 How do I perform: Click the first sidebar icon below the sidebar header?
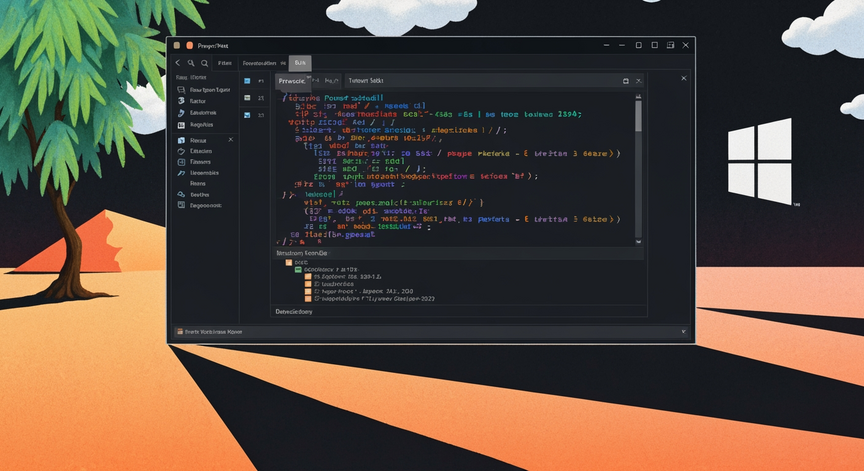[x=181, y=89]
